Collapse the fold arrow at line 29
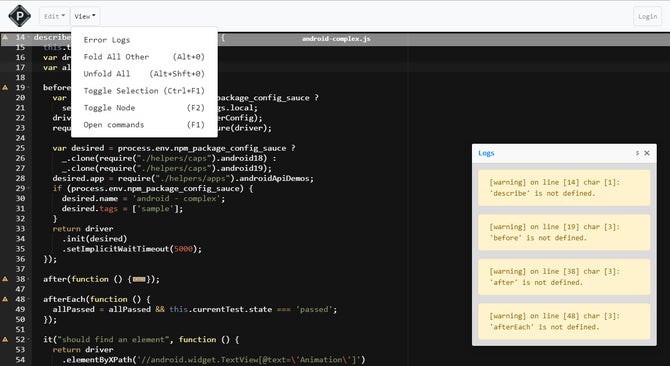670x366 pixels. click(28, 188)
